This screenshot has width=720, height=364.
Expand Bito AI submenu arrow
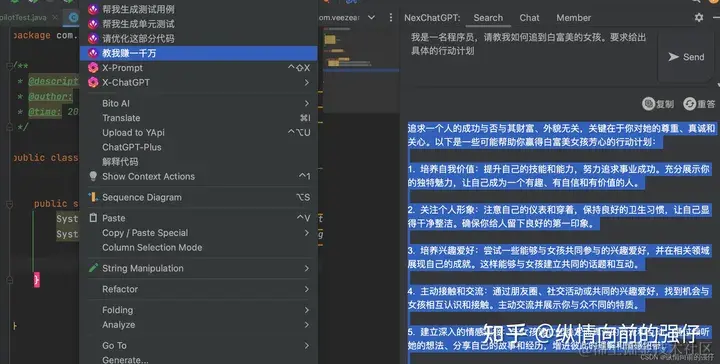coord(307,103)
